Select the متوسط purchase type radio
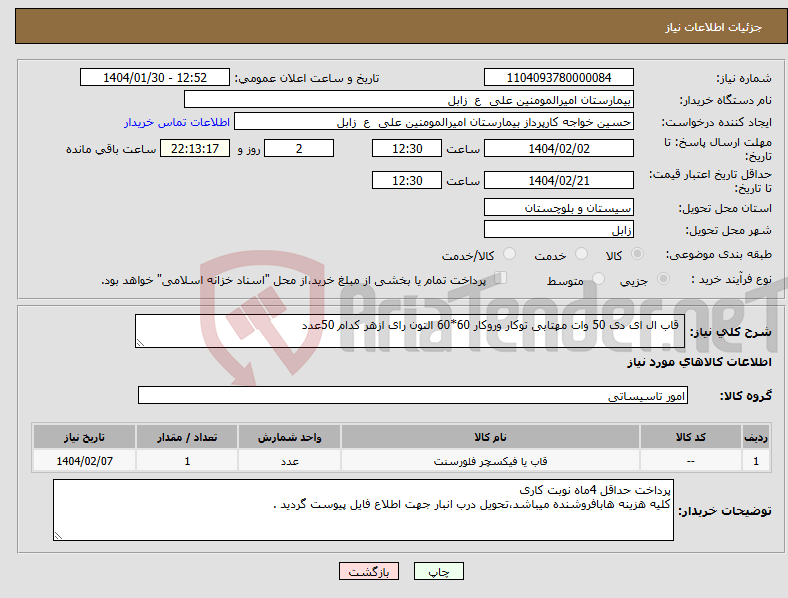Screen dimensions: 788x598 (x=599, y=279)
